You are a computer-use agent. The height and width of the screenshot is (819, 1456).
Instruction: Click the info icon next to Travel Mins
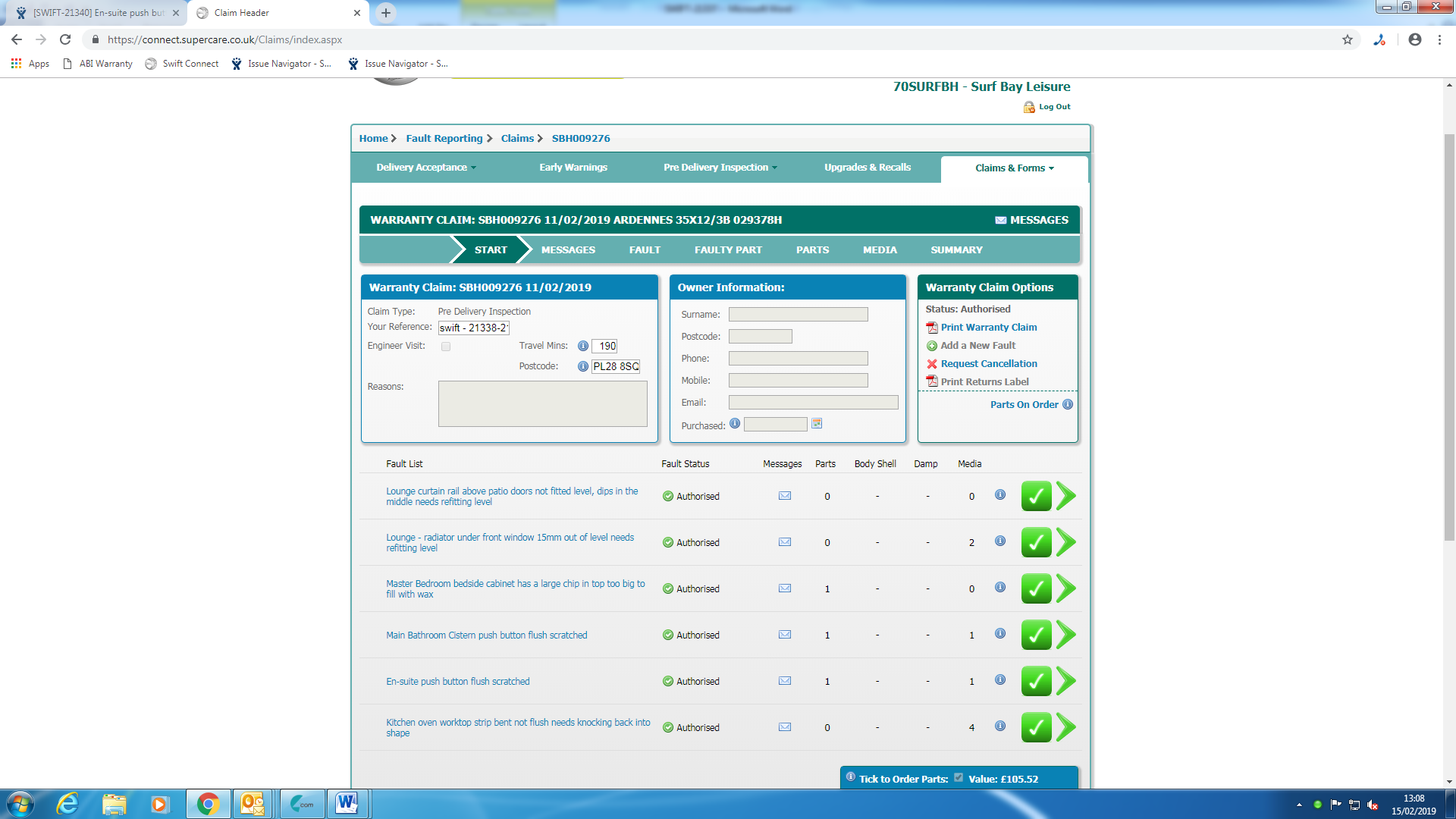point(582,346)
